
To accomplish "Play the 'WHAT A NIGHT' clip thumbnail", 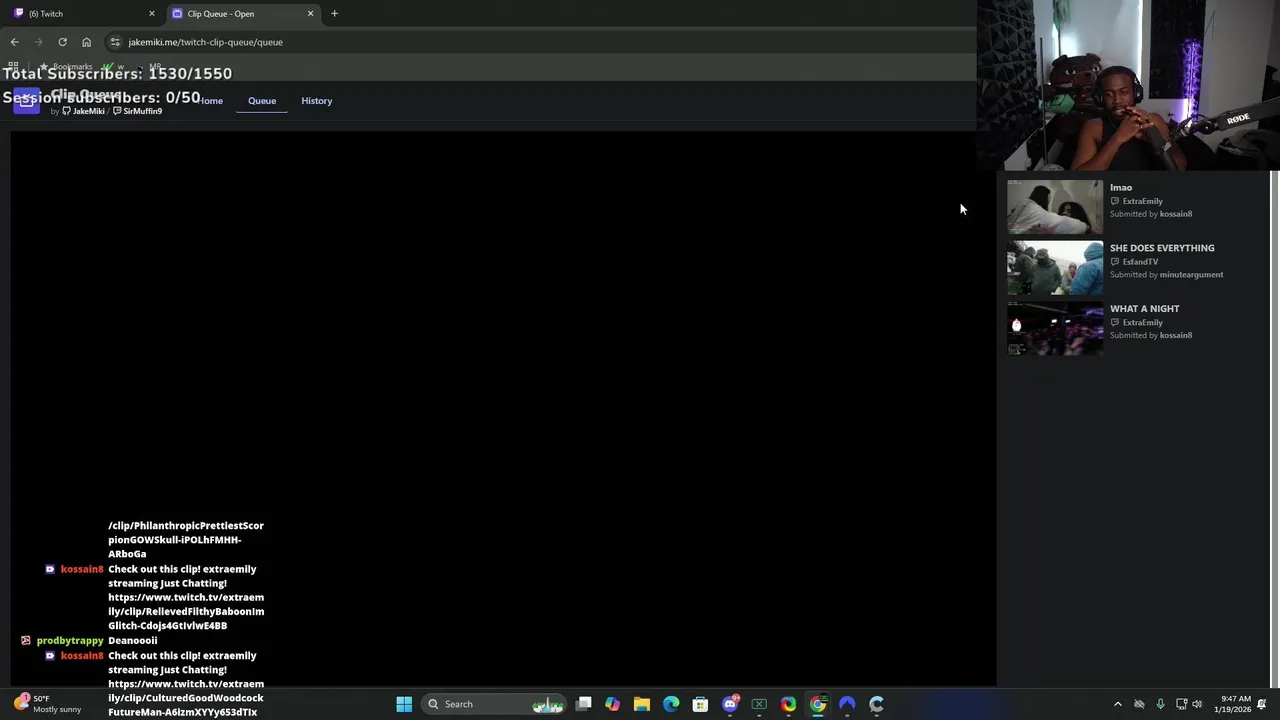I will [x=1055, y=328].
